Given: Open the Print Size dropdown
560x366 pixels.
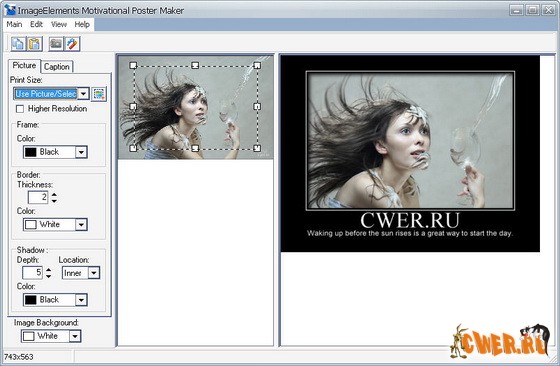Looking at the screenshot, I should (83, 94).
